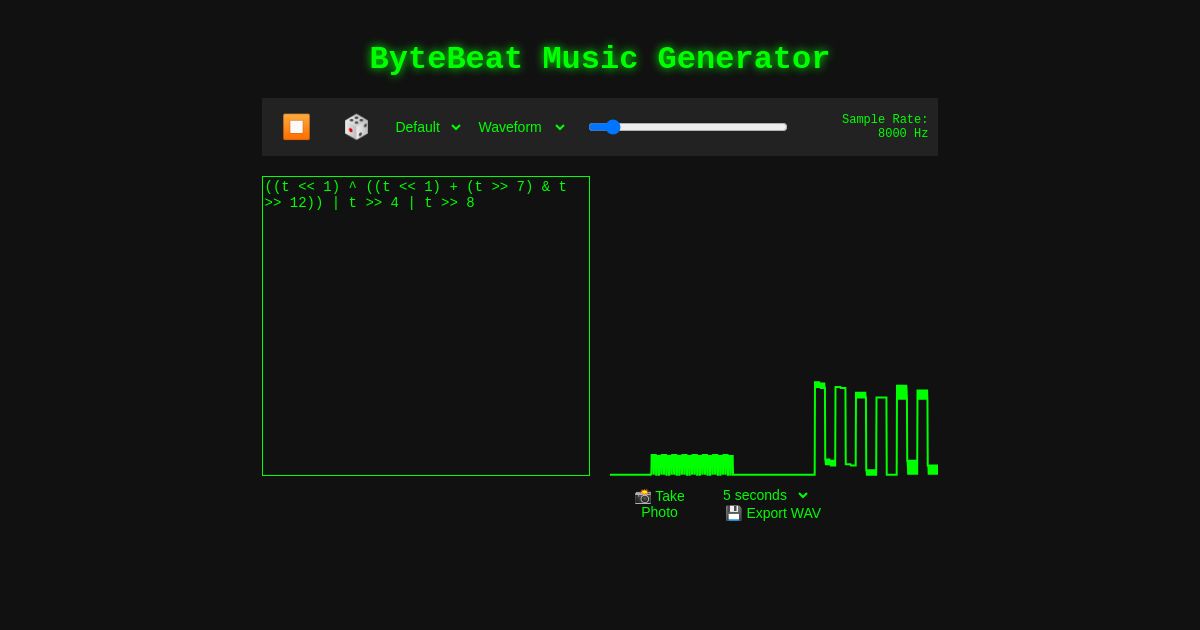Click the Sample Rate 8000 Hz label
Image resolution: width=1200 pixels, height=630 pixels.
click(885, 126)
